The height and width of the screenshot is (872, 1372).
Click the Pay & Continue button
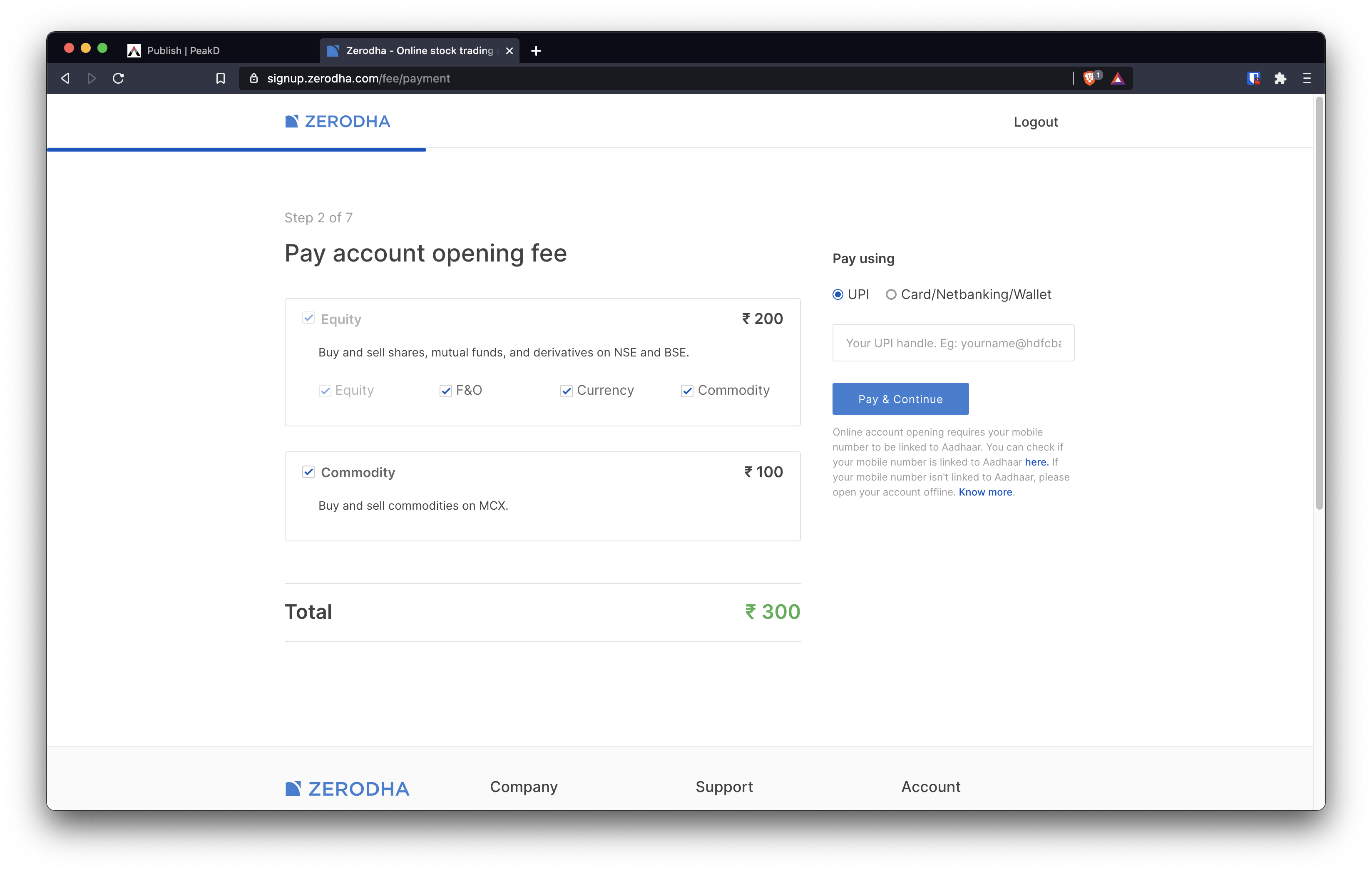pyautogui.click(x=900, y=399)
